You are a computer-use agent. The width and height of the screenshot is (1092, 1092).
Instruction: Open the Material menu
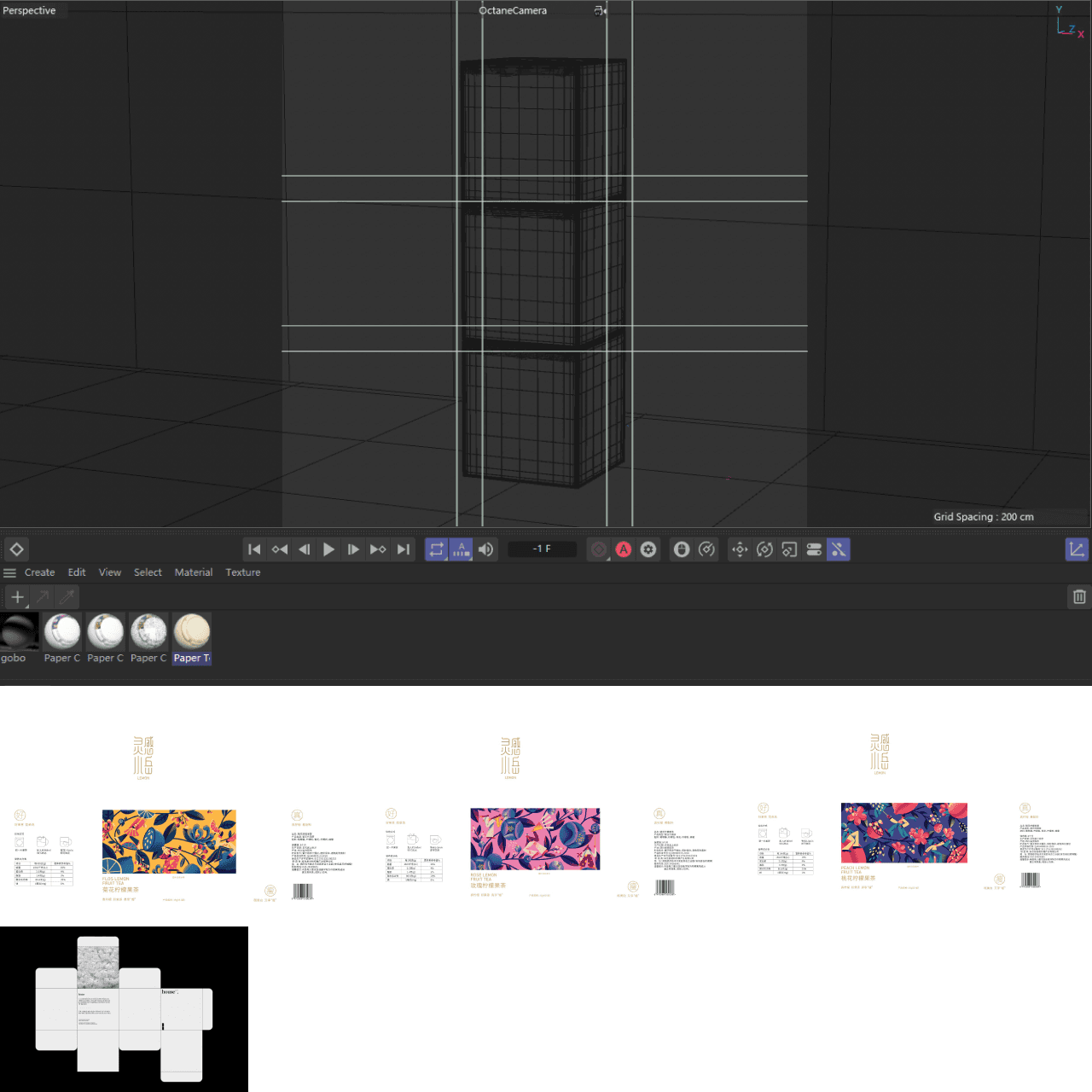tap(194, 572)
